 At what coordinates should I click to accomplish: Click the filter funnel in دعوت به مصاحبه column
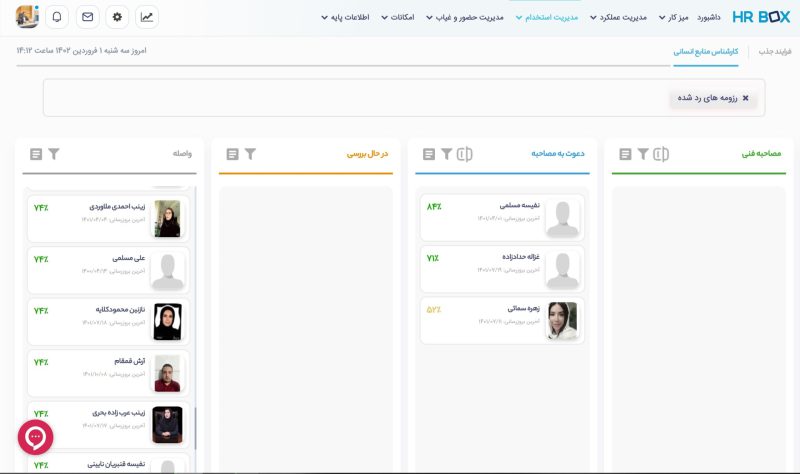coord(446,154)
